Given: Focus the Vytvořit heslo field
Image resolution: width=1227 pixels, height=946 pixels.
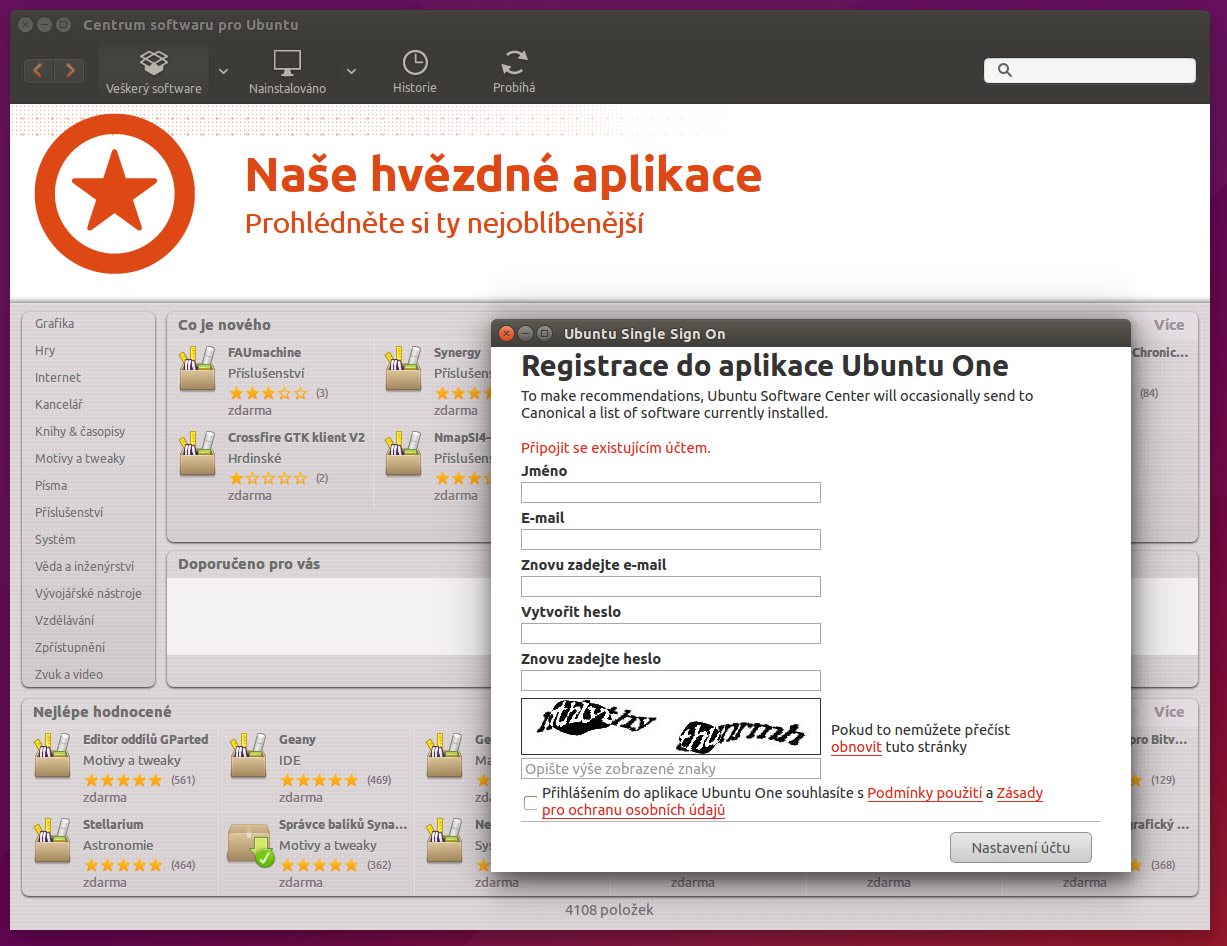Looking at the screenshot, I should tap(671, 633).
